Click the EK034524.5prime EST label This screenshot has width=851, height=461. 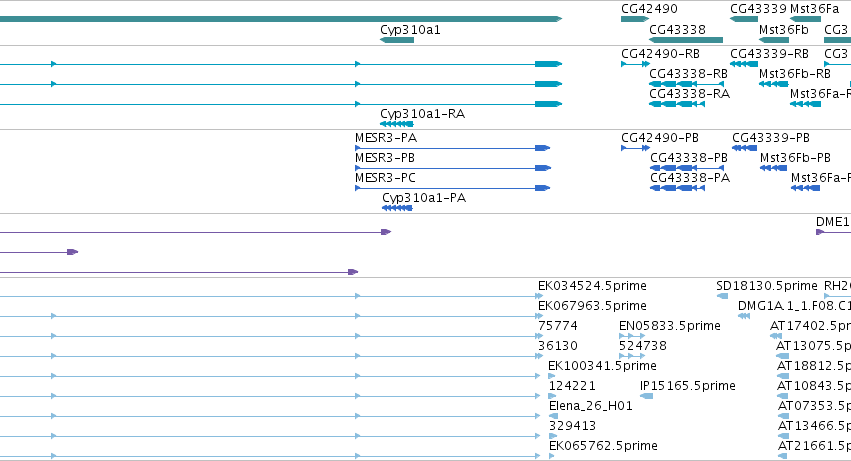[x=592, y=286]
